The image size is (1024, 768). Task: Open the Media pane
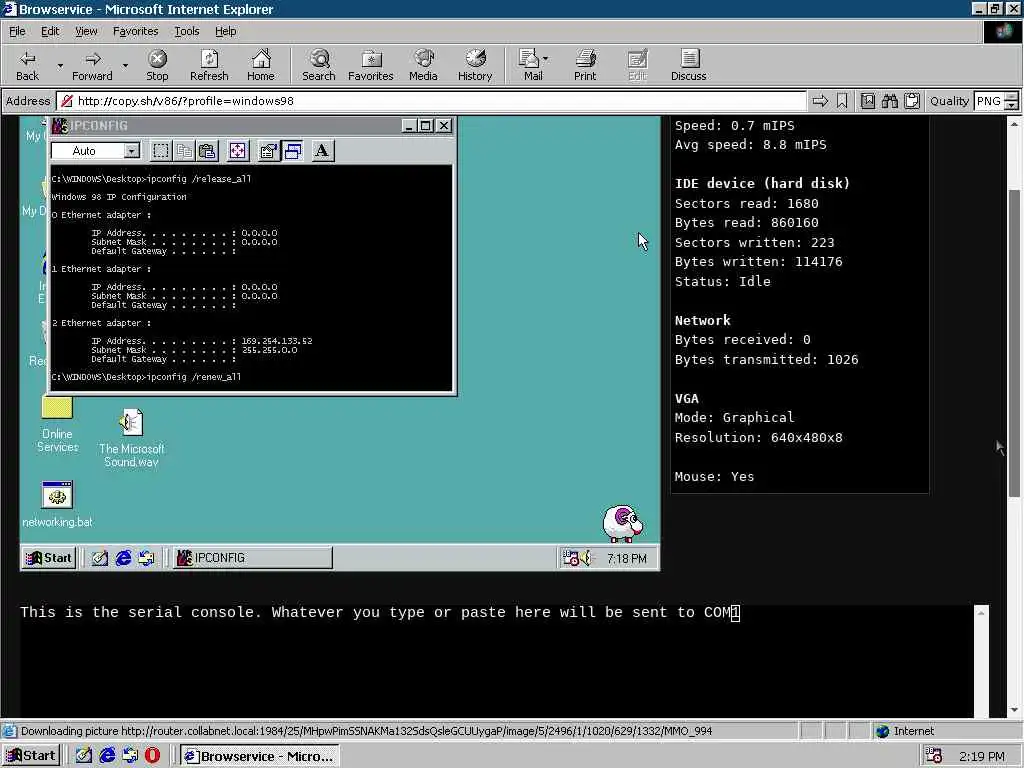click(x=423, y=65)
